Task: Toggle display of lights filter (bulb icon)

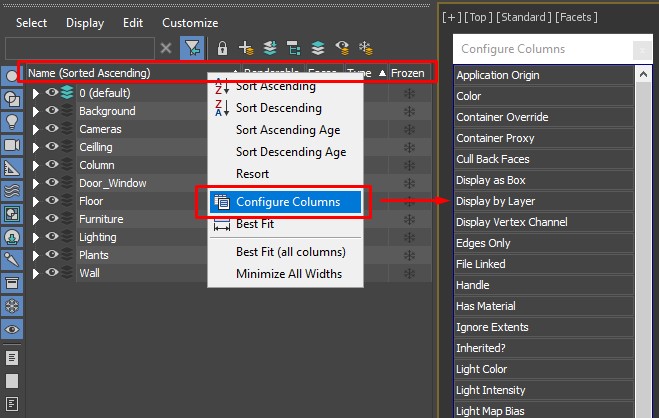Action: 12,121
